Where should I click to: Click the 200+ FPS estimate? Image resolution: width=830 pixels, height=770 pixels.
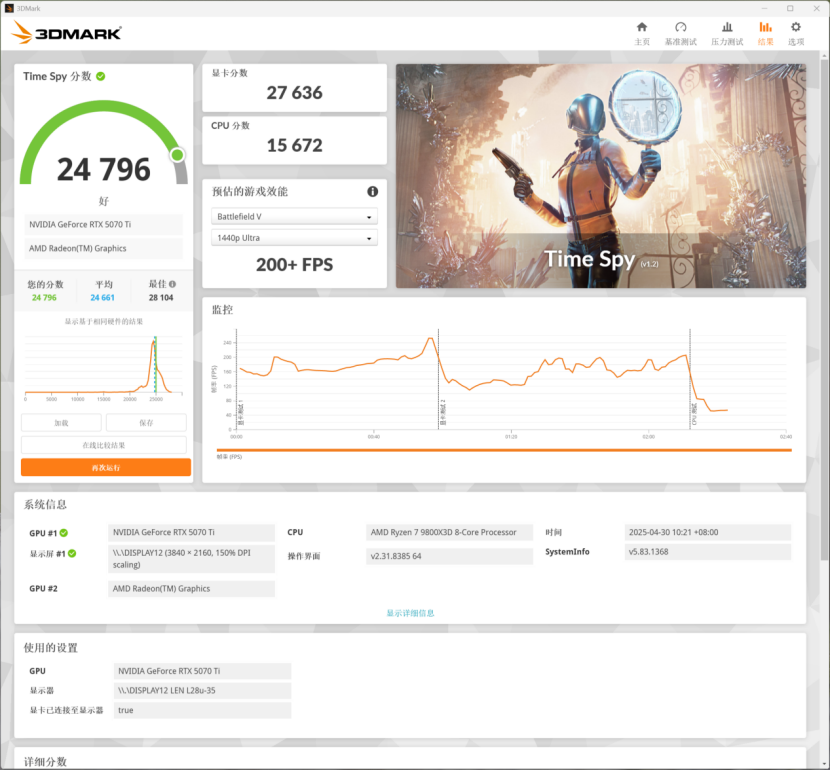[x=294, y=265]
